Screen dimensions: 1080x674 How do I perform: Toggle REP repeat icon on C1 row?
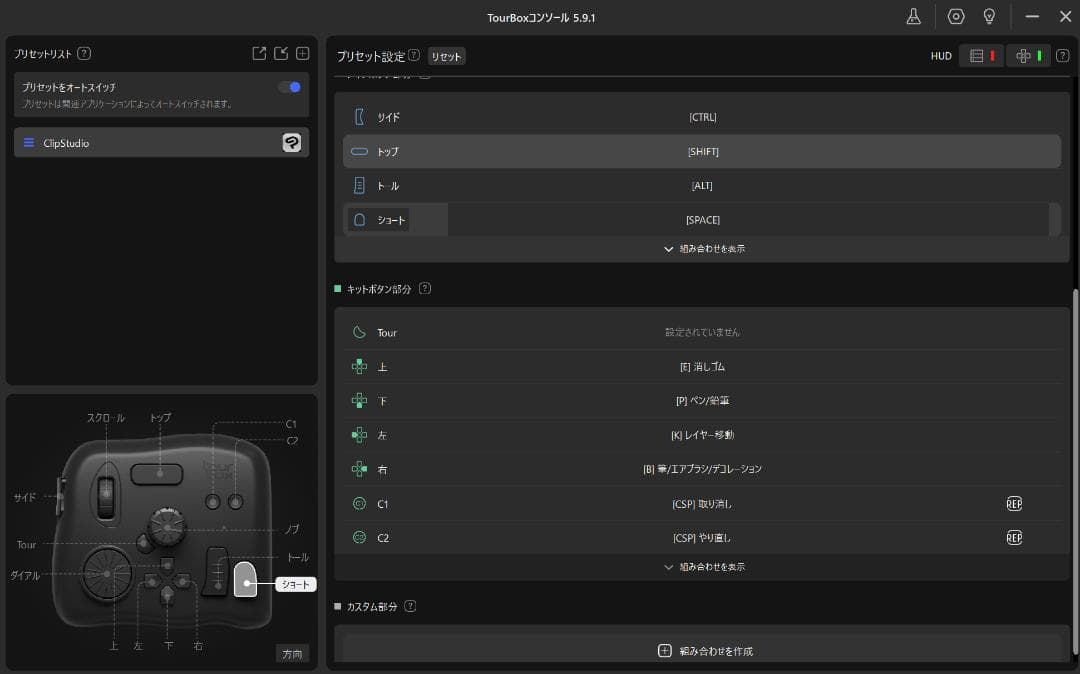(1014, 504)
